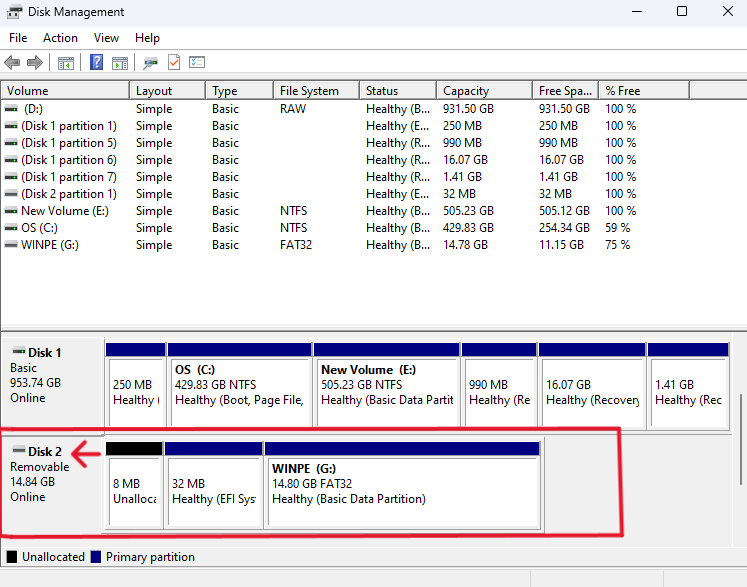Image resolution: width=747 pixels, height=587 pixels.
Task: Click the 8 MB Unallocated partition block
Action: pyautogui.click(x=133, y=491)
